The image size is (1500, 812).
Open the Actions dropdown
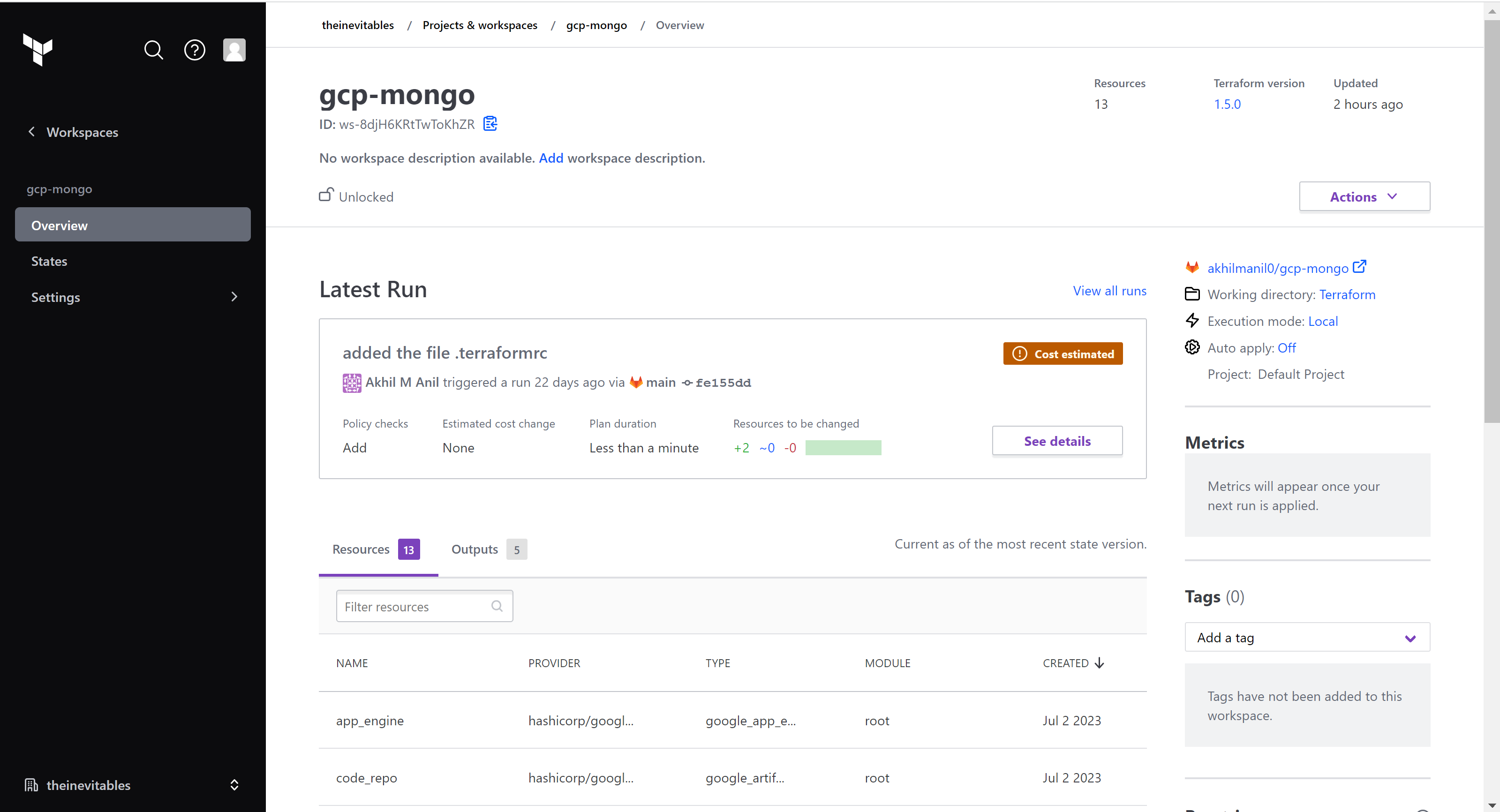(x=1364, y=197)
